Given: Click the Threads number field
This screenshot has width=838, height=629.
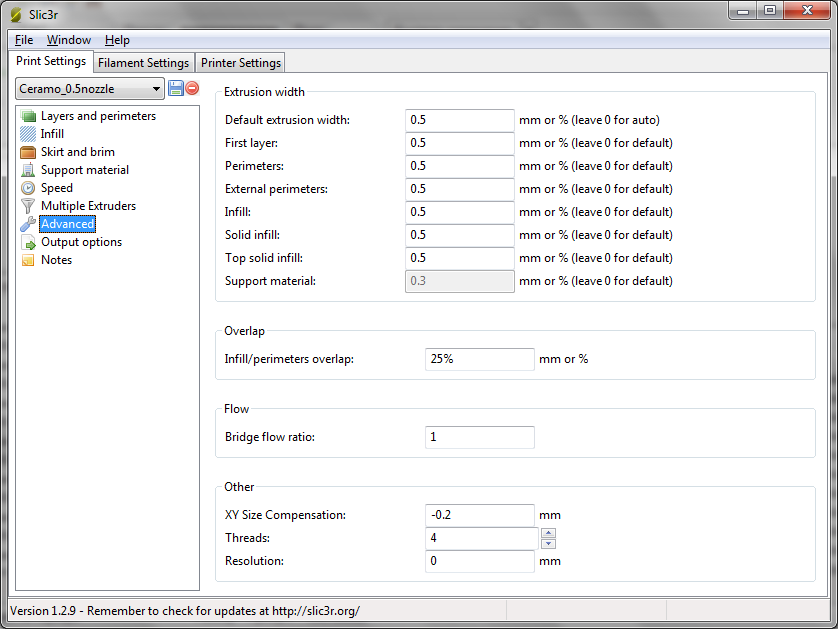Looking at the screenshot, I should (x=482, y=538).
